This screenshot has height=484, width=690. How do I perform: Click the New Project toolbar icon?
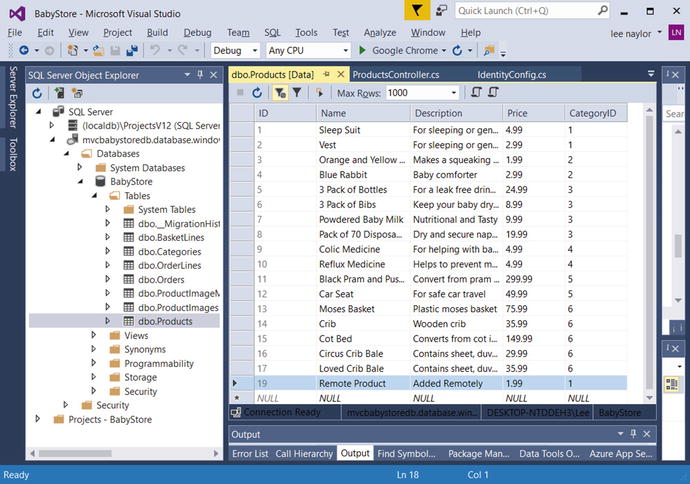[x=73, y=51]
